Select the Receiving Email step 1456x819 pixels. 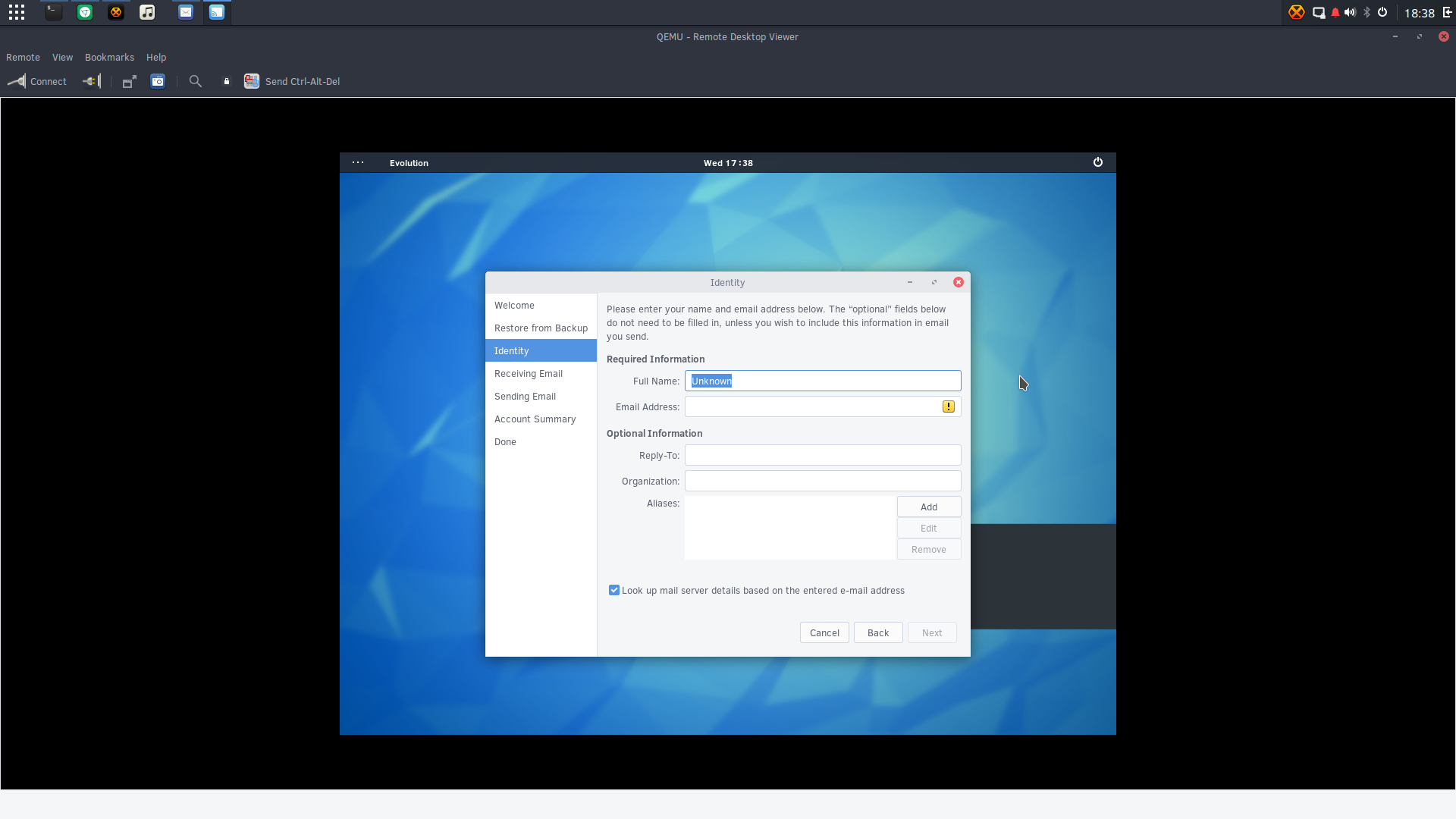[x=541, y=373]
